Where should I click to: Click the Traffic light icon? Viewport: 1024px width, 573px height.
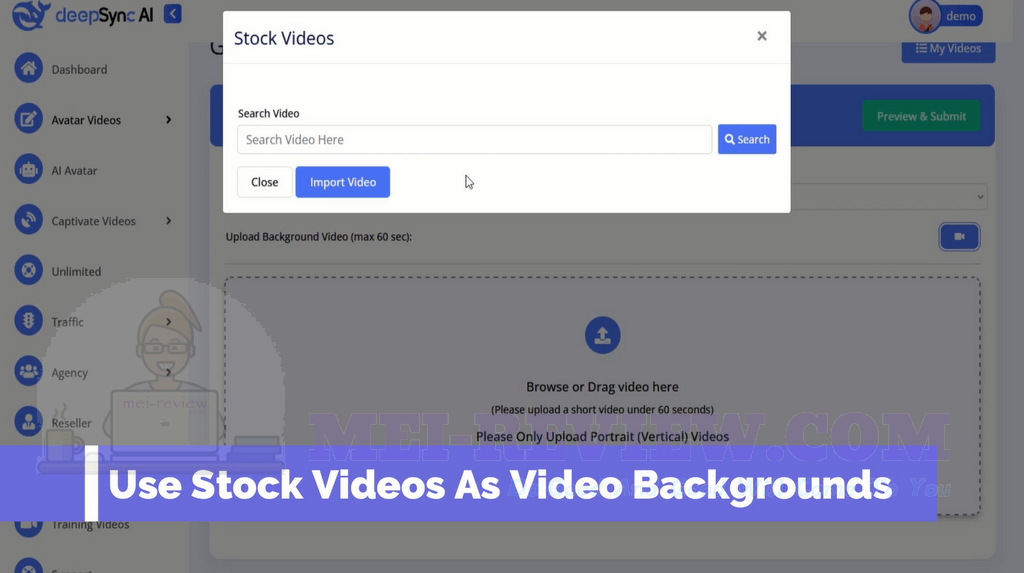tap(28, 321)
